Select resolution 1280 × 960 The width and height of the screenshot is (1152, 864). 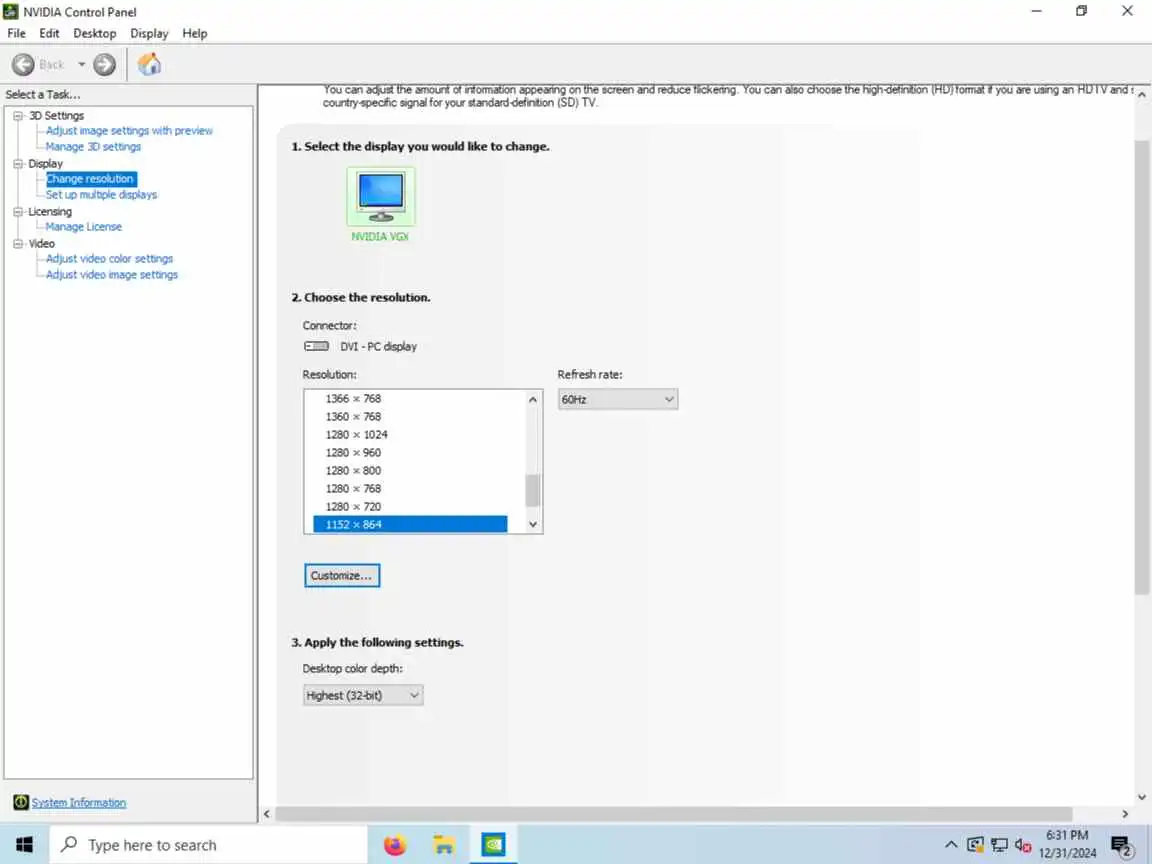[x=410, y=453]
